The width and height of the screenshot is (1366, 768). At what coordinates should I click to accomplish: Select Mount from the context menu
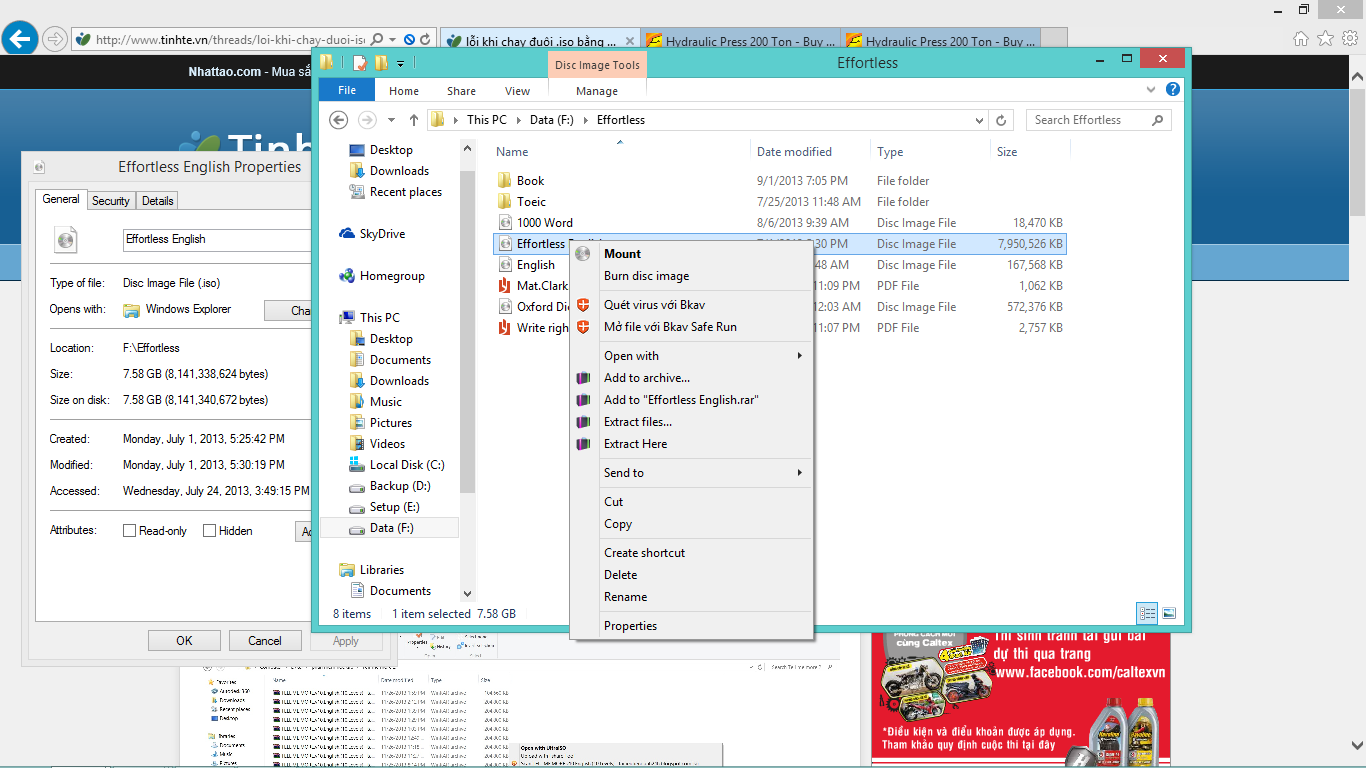pos(622,254)
